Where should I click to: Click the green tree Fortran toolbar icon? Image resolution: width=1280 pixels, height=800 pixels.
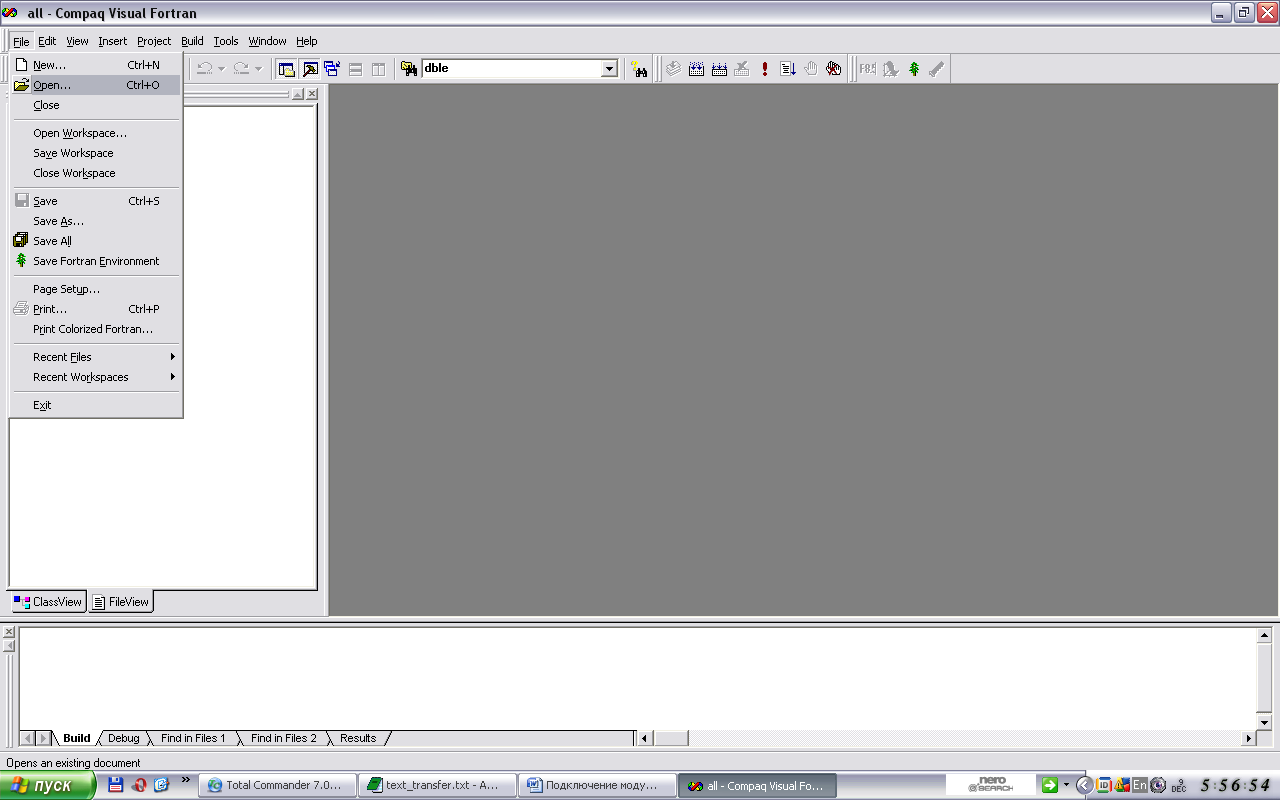point(913,69)
